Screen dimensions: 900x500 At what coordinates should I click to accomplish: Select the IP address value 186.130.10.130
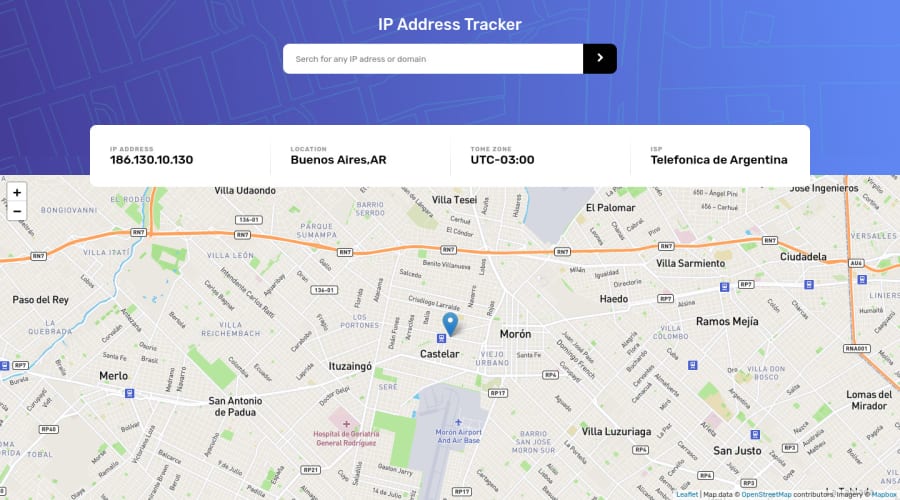coord(152,160)
